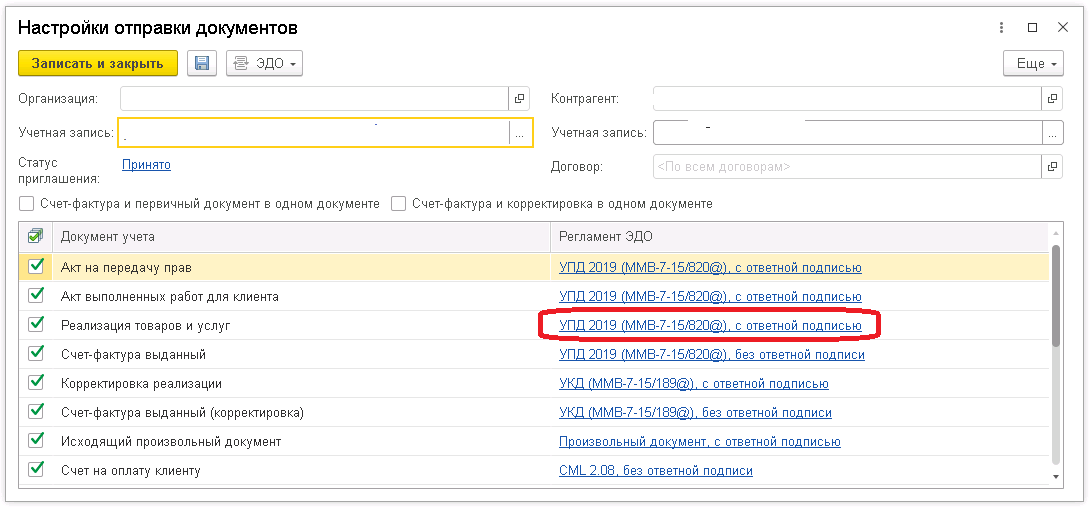
Task: Click the open icon beside Организация field
Action: point(519,99)
